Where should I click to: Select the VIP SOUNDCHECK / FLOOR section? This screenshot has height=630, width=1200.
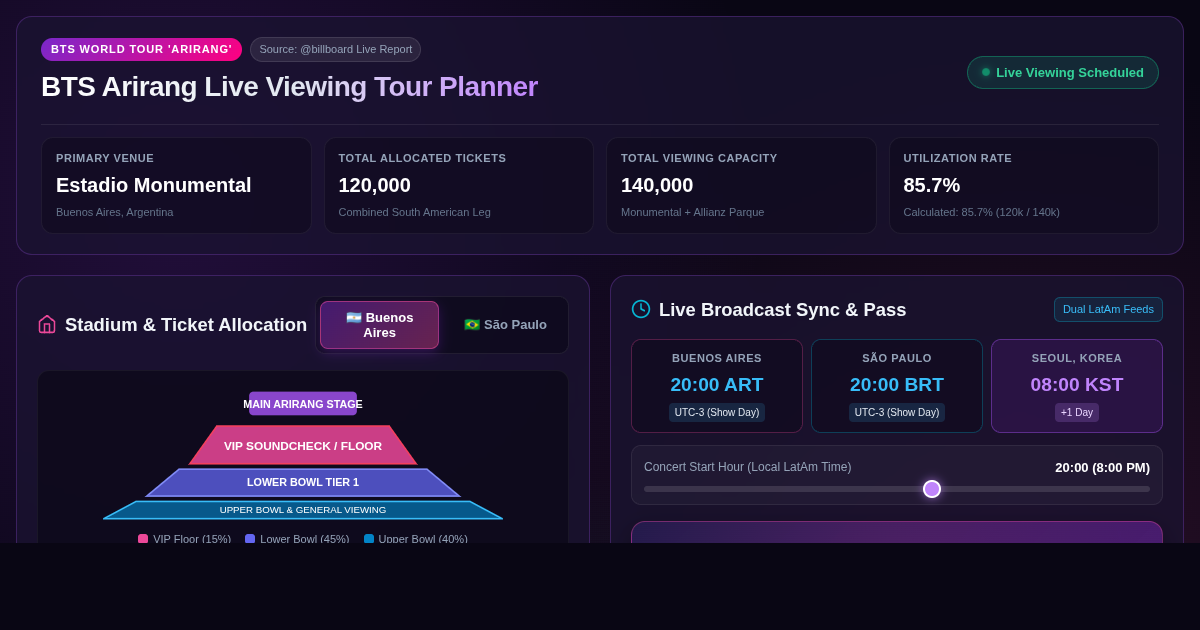[303, 445]
